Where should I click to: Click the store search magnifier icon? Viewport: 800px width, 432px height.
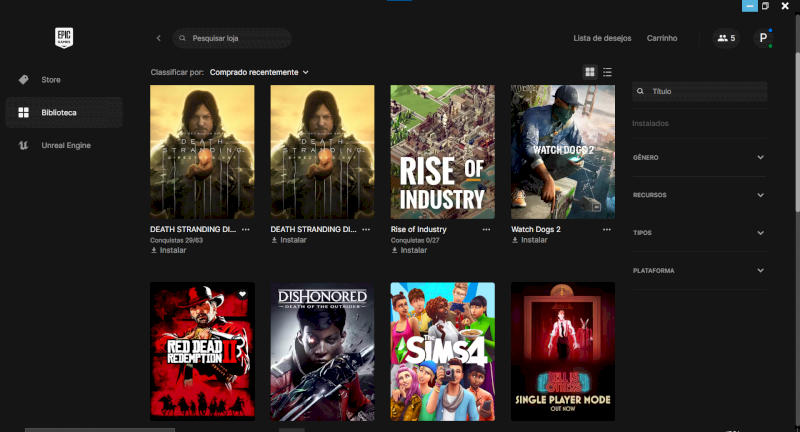pos(182,38)
